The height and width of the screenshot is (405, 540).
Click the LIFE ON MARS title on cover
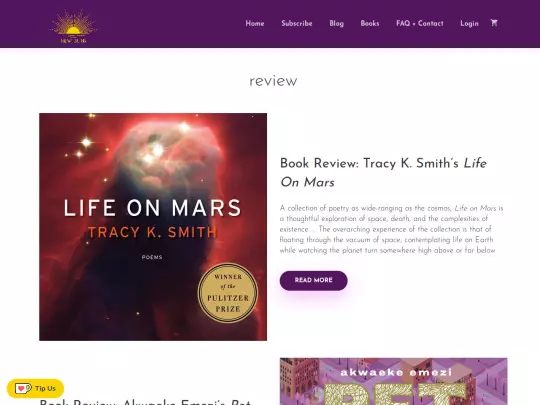click(x=152, y=208)
